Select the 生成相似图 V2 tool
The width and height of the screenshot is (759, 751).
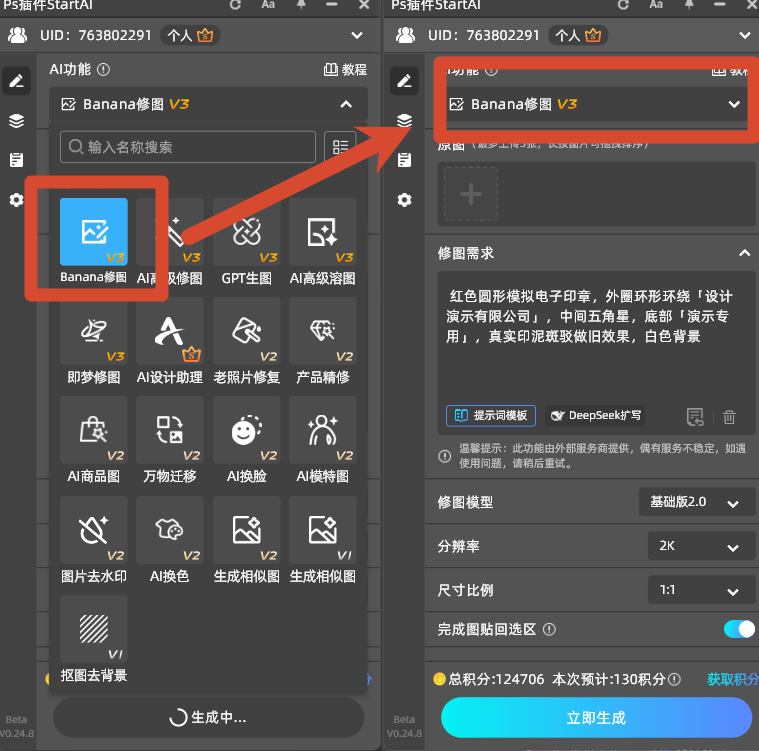pyautogui.click(x=246, y=530)
